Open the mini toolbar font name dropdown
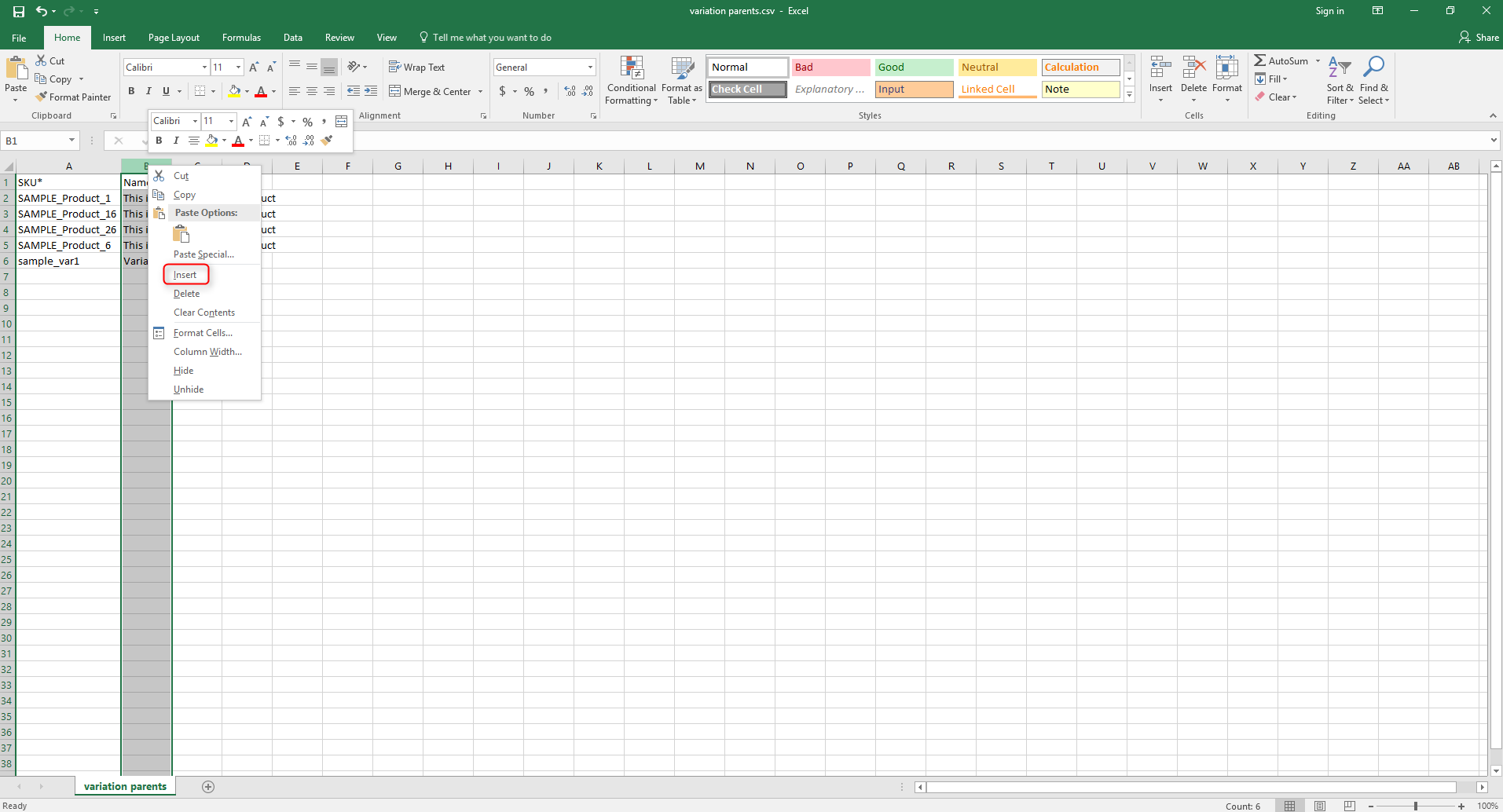Image resolution: width=1503 pixels, height=812 pixels. tap(195, 121)
